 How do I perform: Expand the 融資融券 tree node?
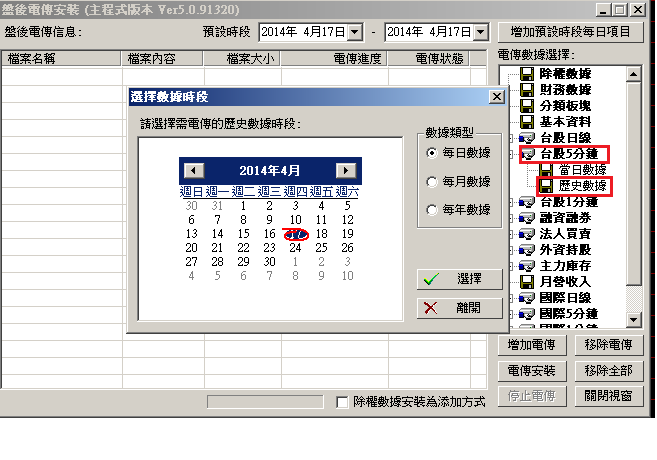coord(510,218)
